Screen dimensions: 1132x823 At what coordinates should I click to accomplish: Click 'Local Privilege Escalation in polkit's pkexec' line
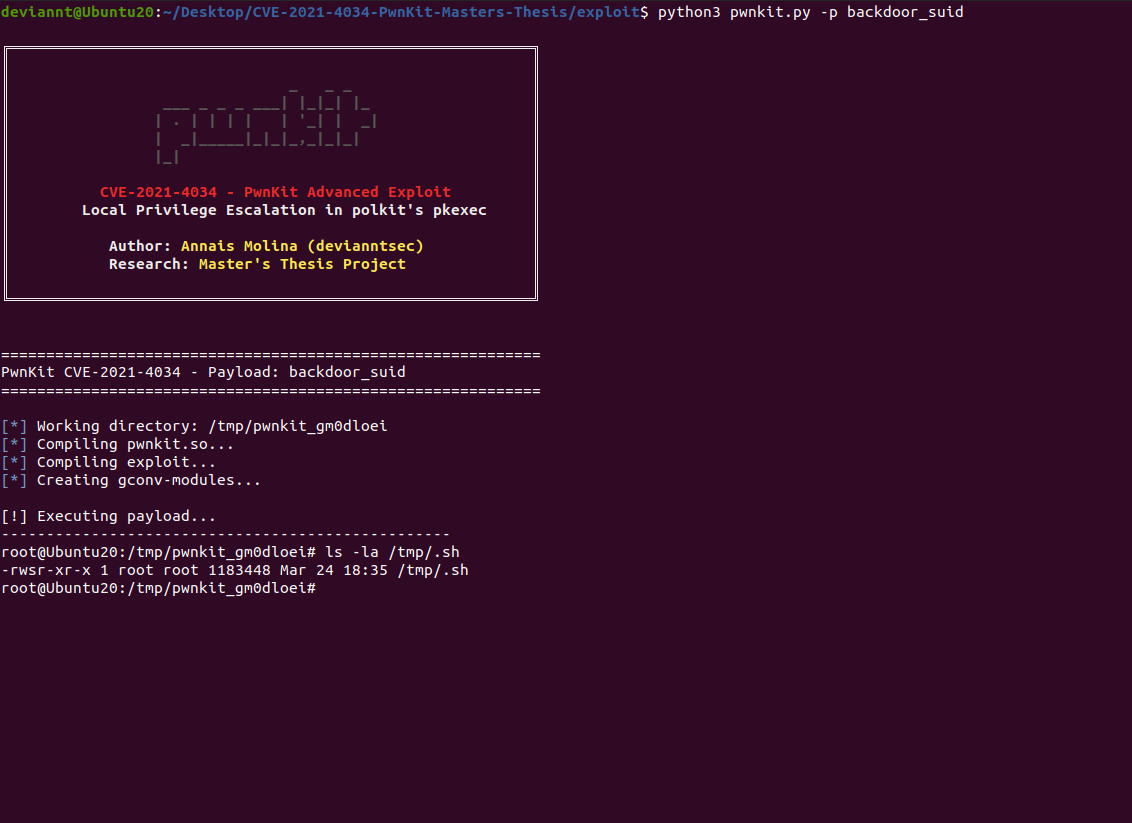click(284, 210)
